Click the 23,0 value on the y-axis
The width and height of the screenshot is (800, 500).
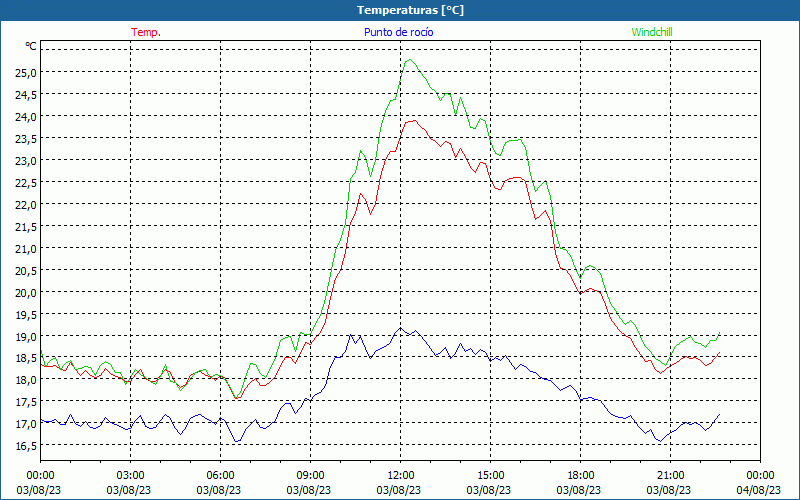pos(26,160)
